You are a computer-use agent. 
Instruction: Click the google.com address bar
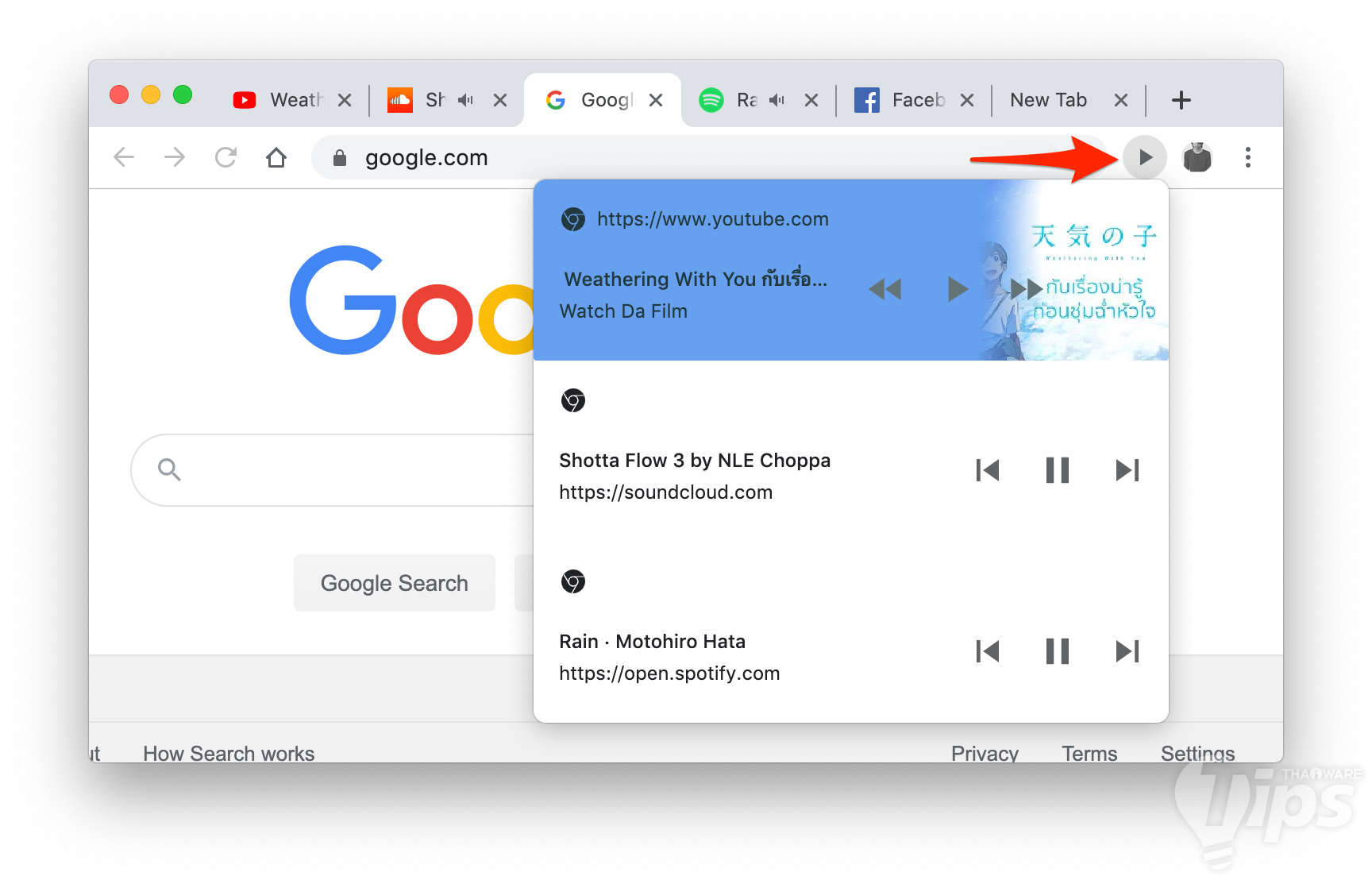[x=711, y=157]
